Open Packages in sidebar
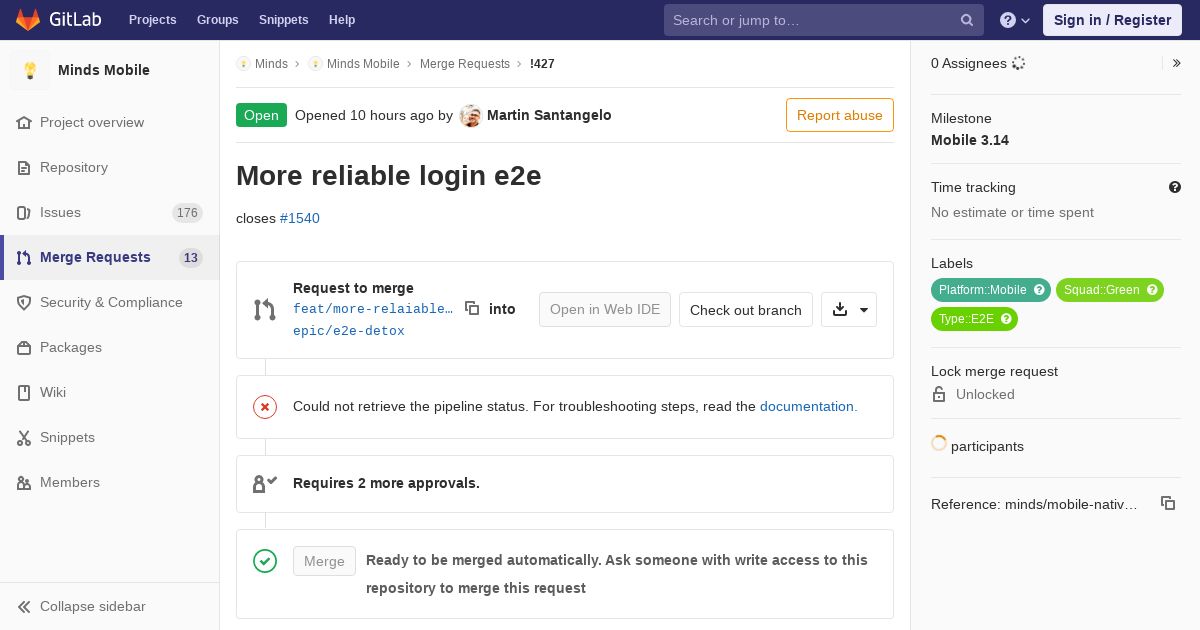The width and height of the screenshot is (1200, 630). (110, 347)
